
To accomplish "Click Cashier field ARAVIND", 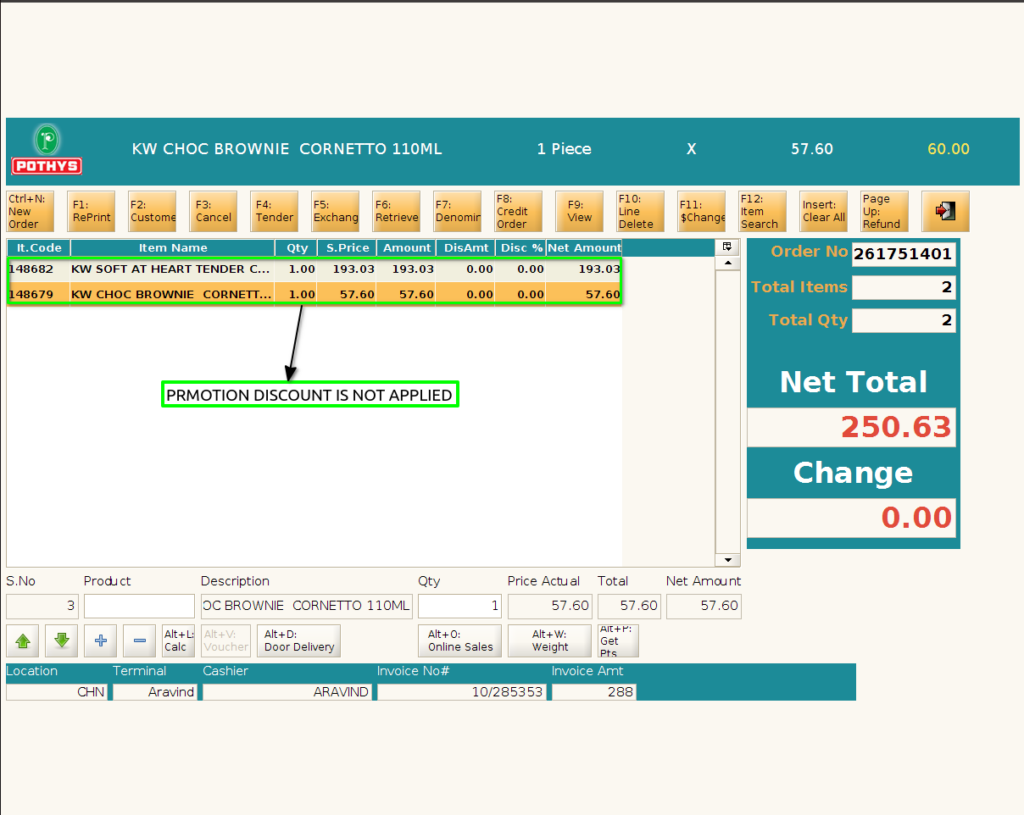I will (287, 692).
